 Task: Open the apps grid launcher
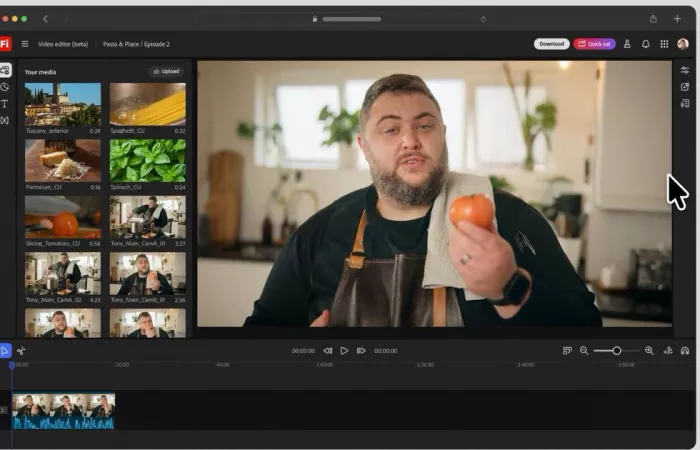coord(664,44)
